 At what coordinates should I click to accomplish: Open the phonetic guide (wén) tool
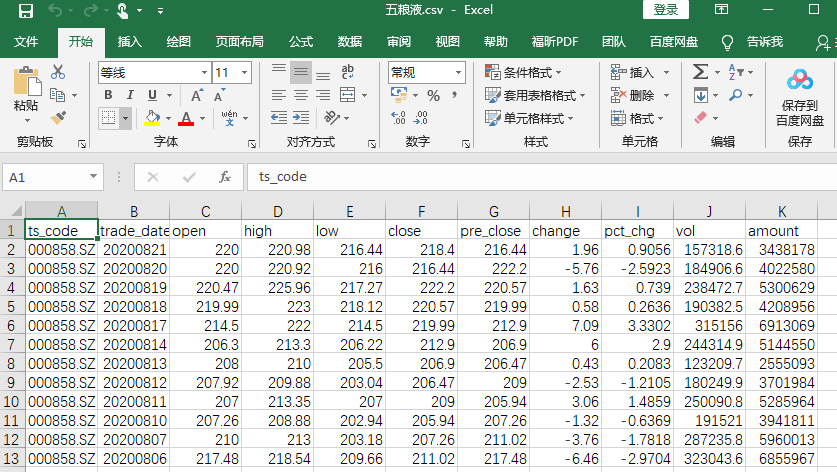coord(230,118)
